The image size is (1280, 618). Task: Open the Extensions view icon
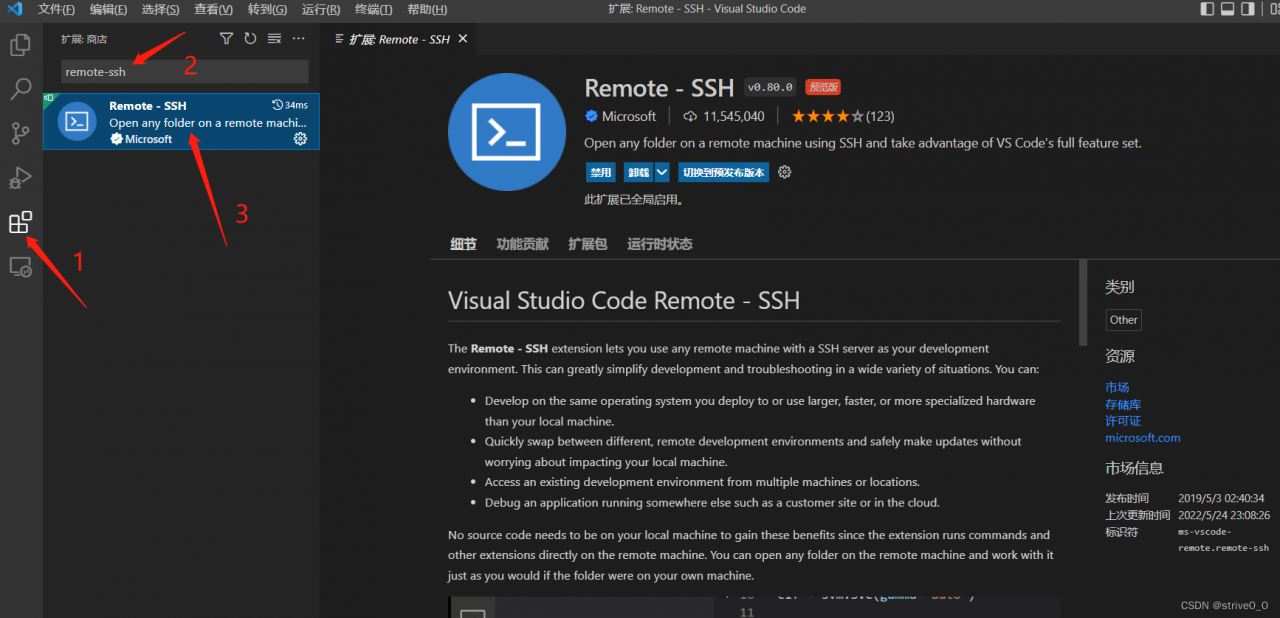20,222
